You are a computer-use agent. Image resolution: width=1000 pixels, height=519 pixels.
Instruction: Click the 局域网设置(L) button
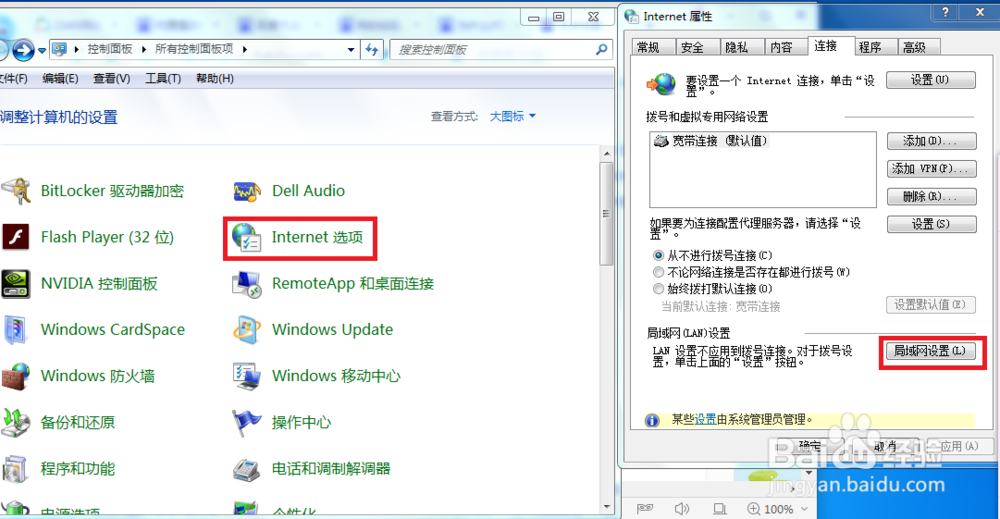[x=930, y=351]
